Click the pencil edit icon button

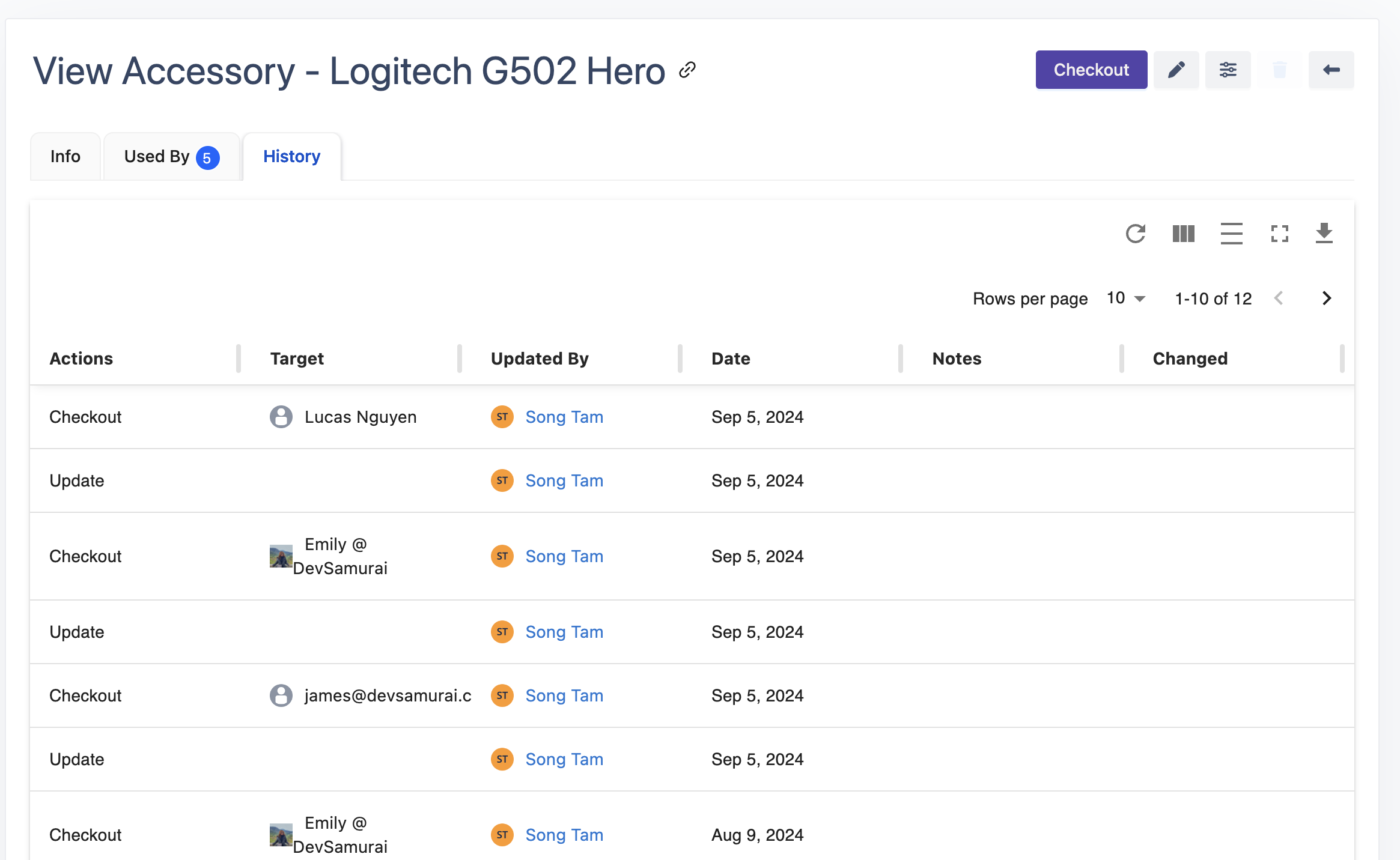click(x=1176, y=70)
